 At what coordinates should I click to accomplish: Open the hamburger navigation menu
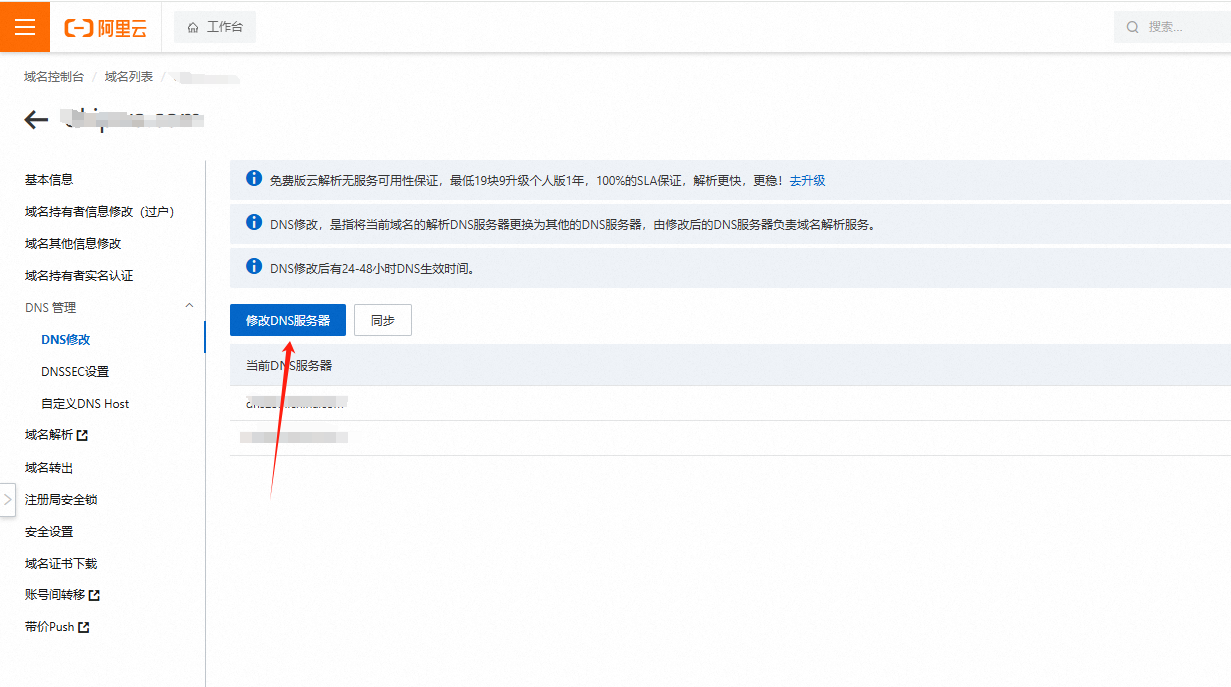tap(25, 27)
